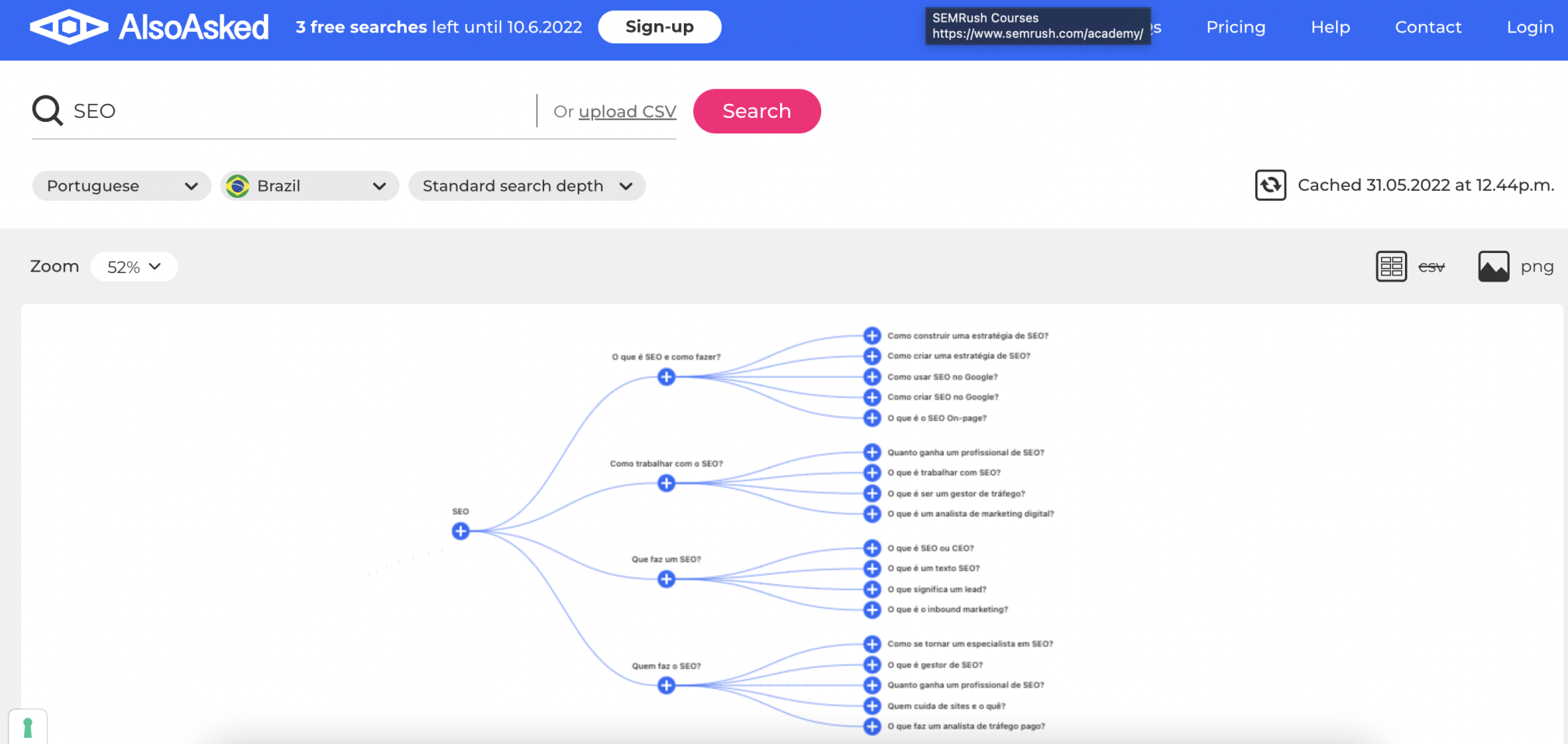Screen dimensions: 1568x744
Task: Click the PNG image export icon
Action: (x=1493, y=267)
